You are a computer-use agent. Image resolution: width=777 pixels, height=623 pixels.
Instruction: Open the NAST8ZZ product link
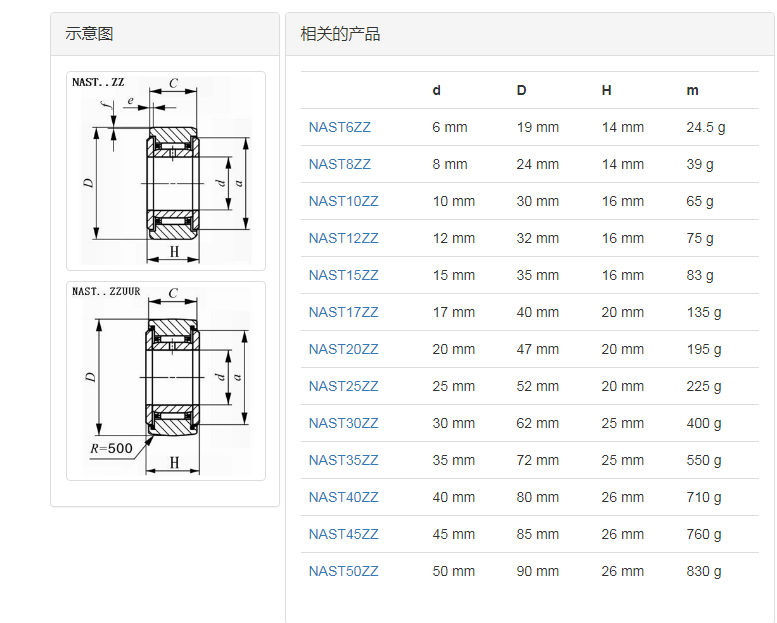(x=339, y=164)
